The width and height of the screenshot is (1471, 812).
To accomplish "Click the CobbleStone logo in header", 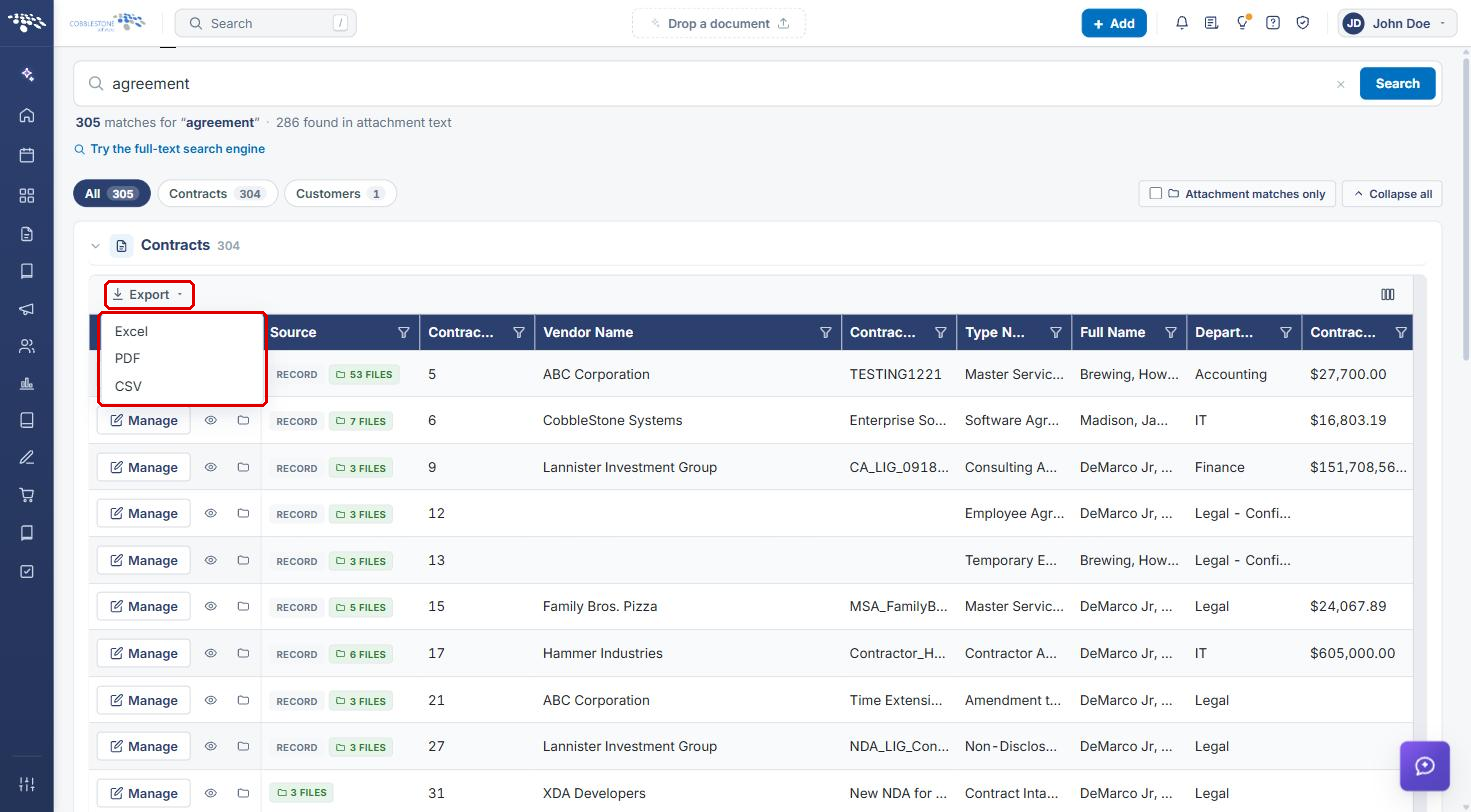I will pos(107,22).
